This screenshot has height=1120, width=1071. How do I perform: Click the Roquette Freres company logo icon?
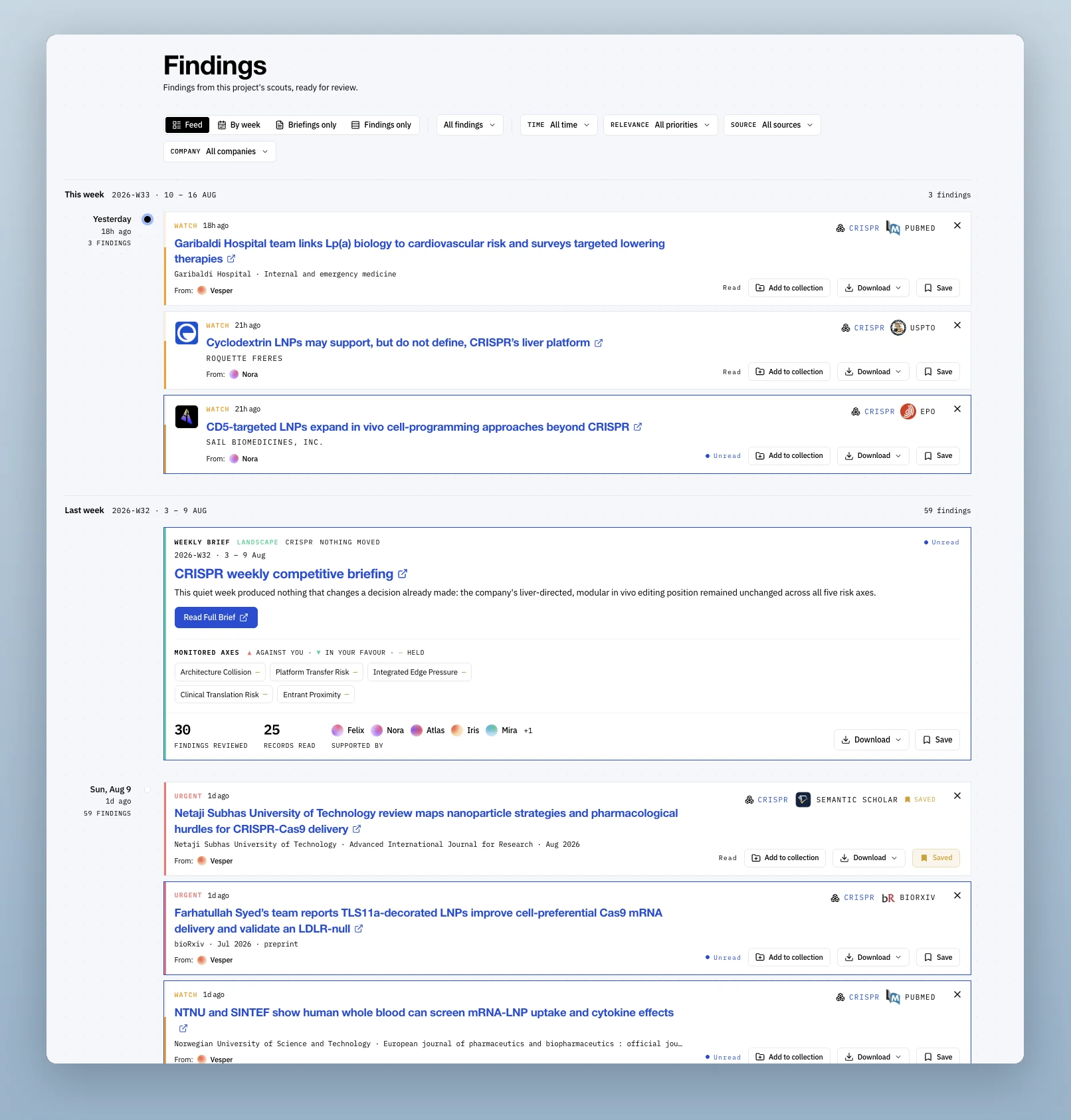tap(187, 333)
